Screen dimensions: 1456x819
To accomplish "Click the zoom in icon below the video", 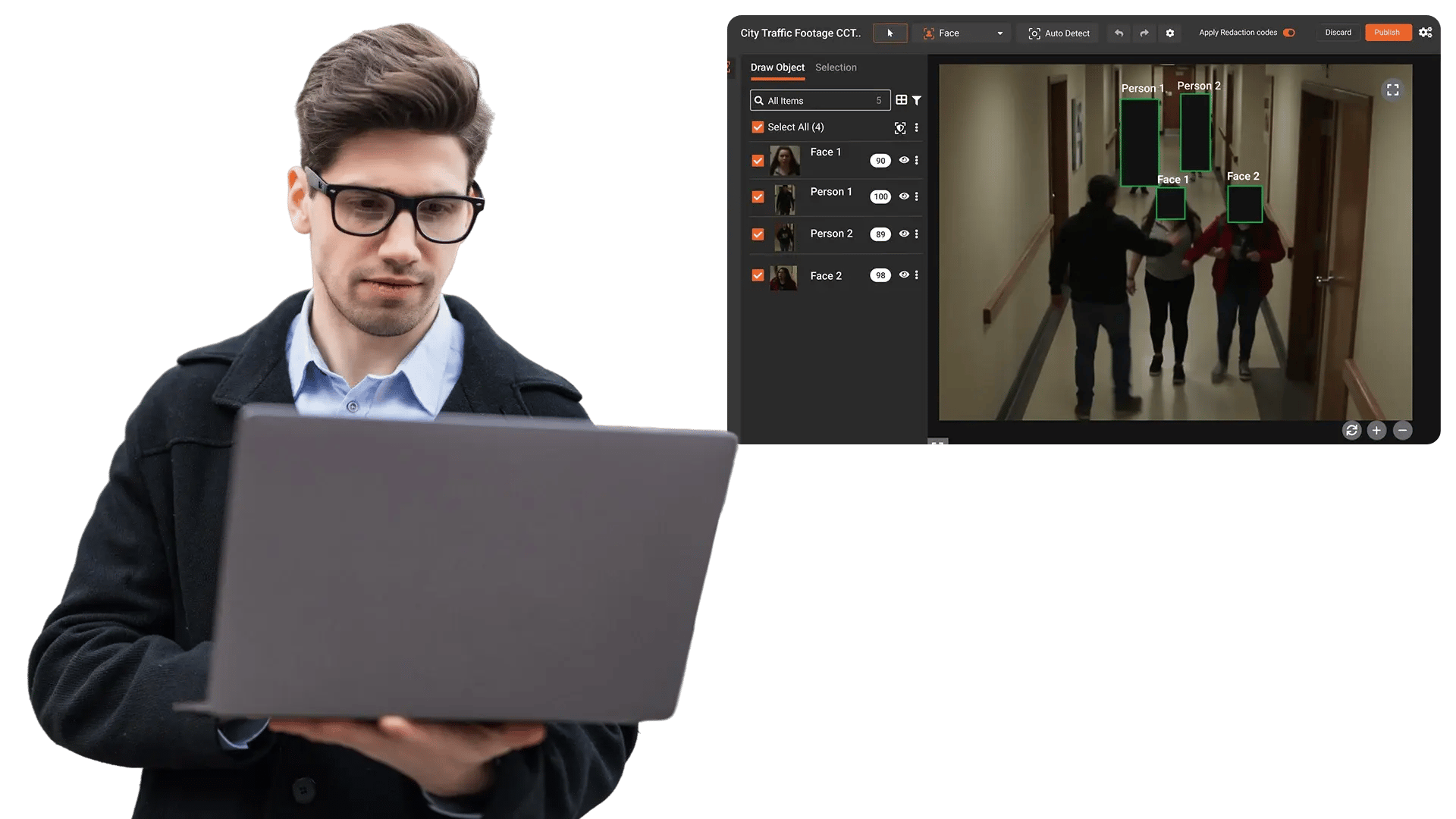I will [x=1376, y=430].
